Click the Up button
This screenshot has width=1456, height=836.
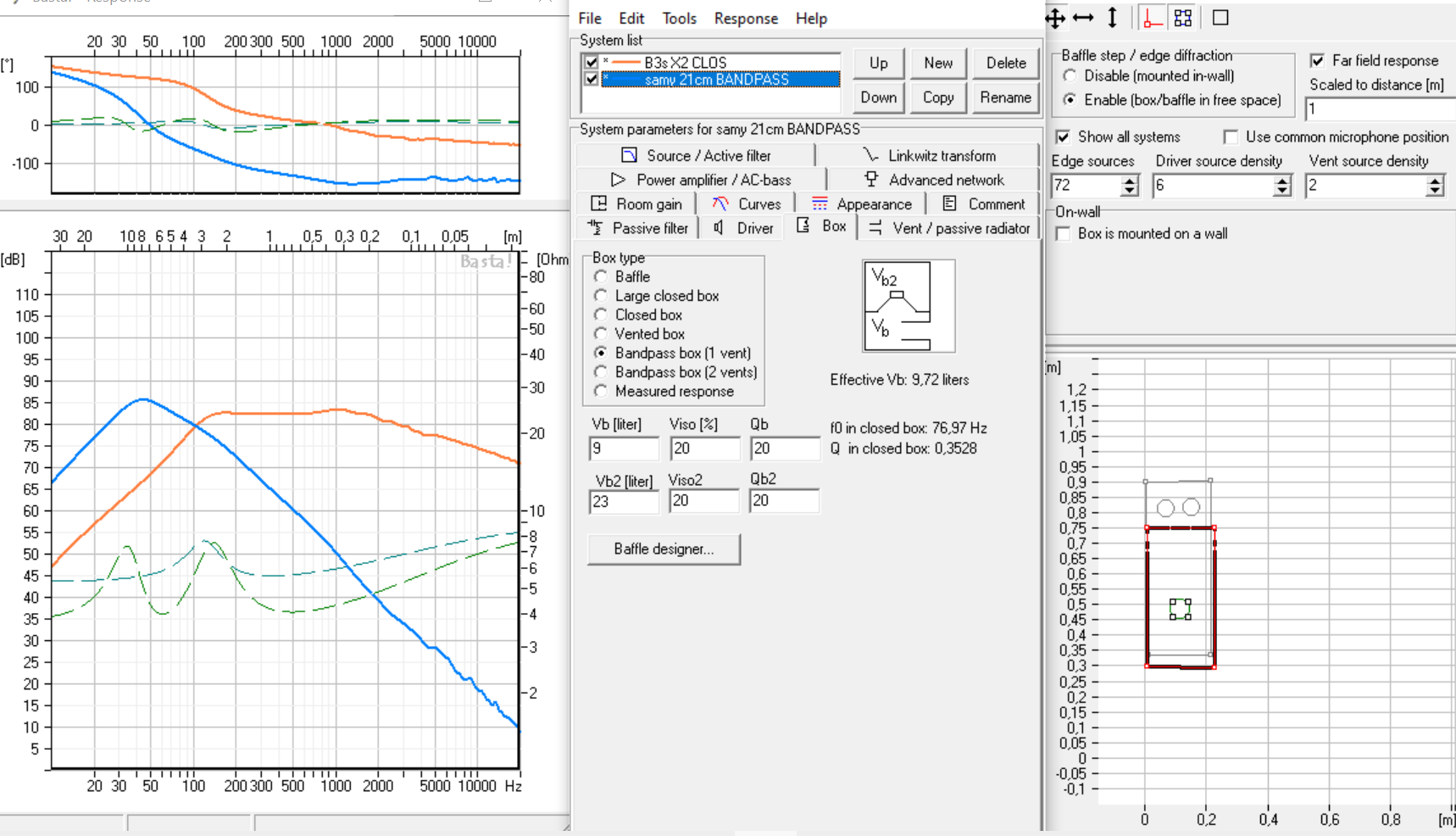[x=879, y=63]
